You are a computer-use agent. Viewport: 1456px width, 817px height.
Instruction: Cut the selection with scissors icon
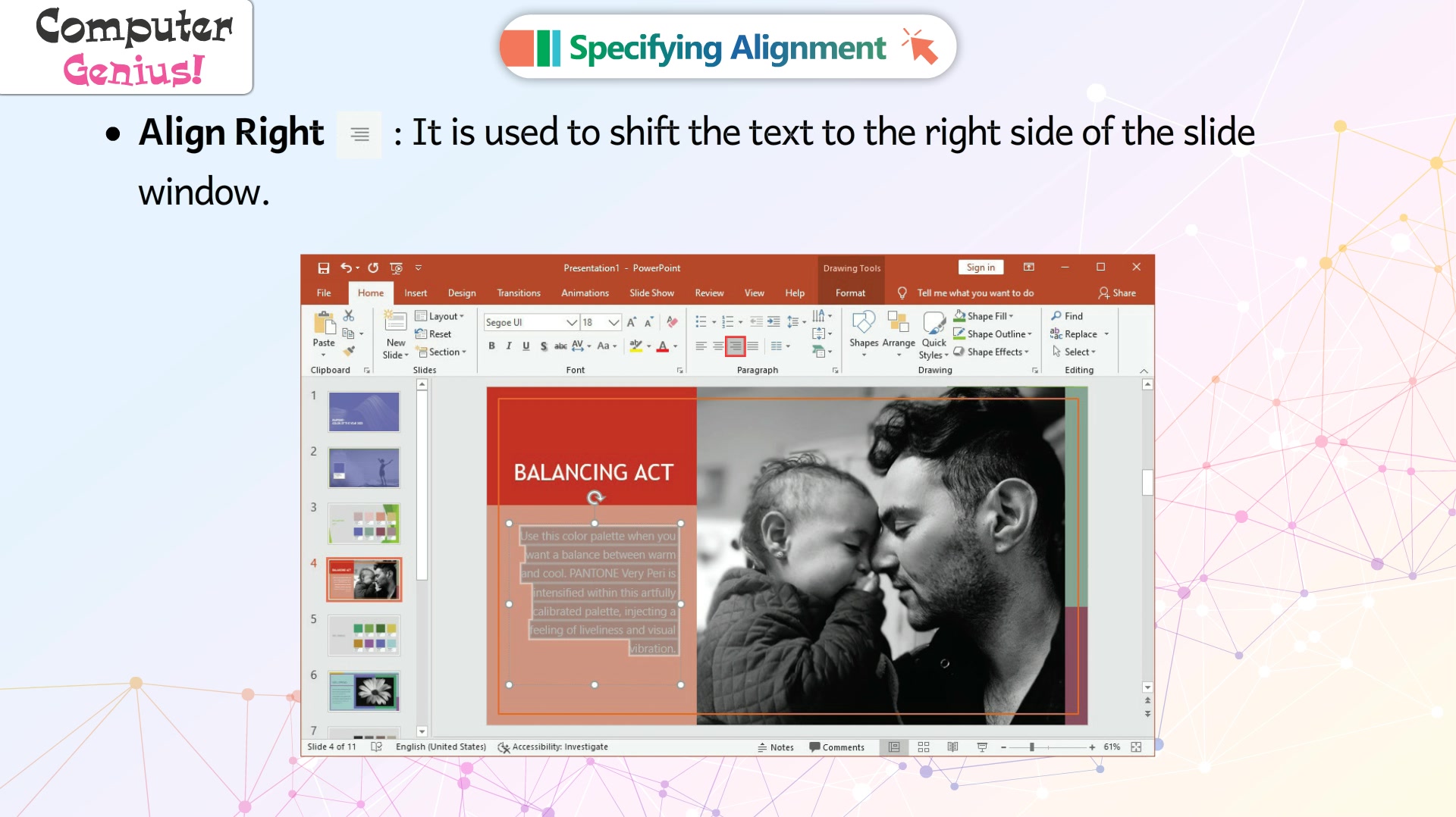point(349,315)
